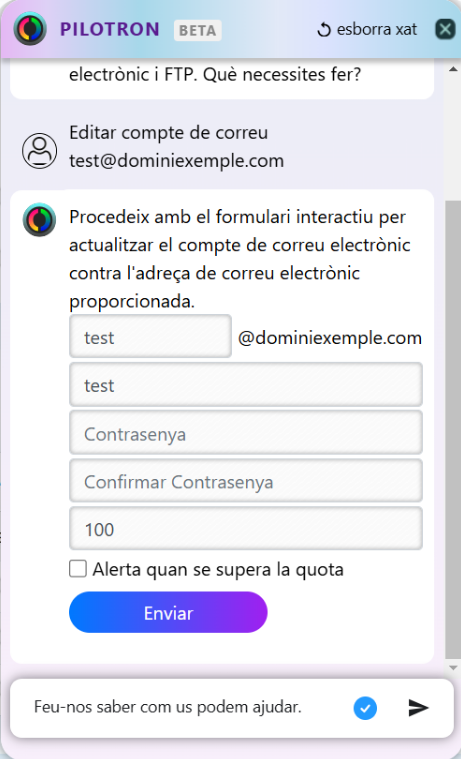
Task: Click the circular arrow clear chat icon
Action: tap(323, 30)
